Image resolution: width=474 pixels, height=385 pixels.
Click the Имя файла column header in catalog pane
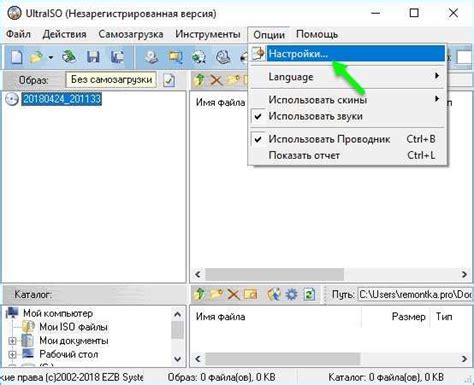point(220,316)
